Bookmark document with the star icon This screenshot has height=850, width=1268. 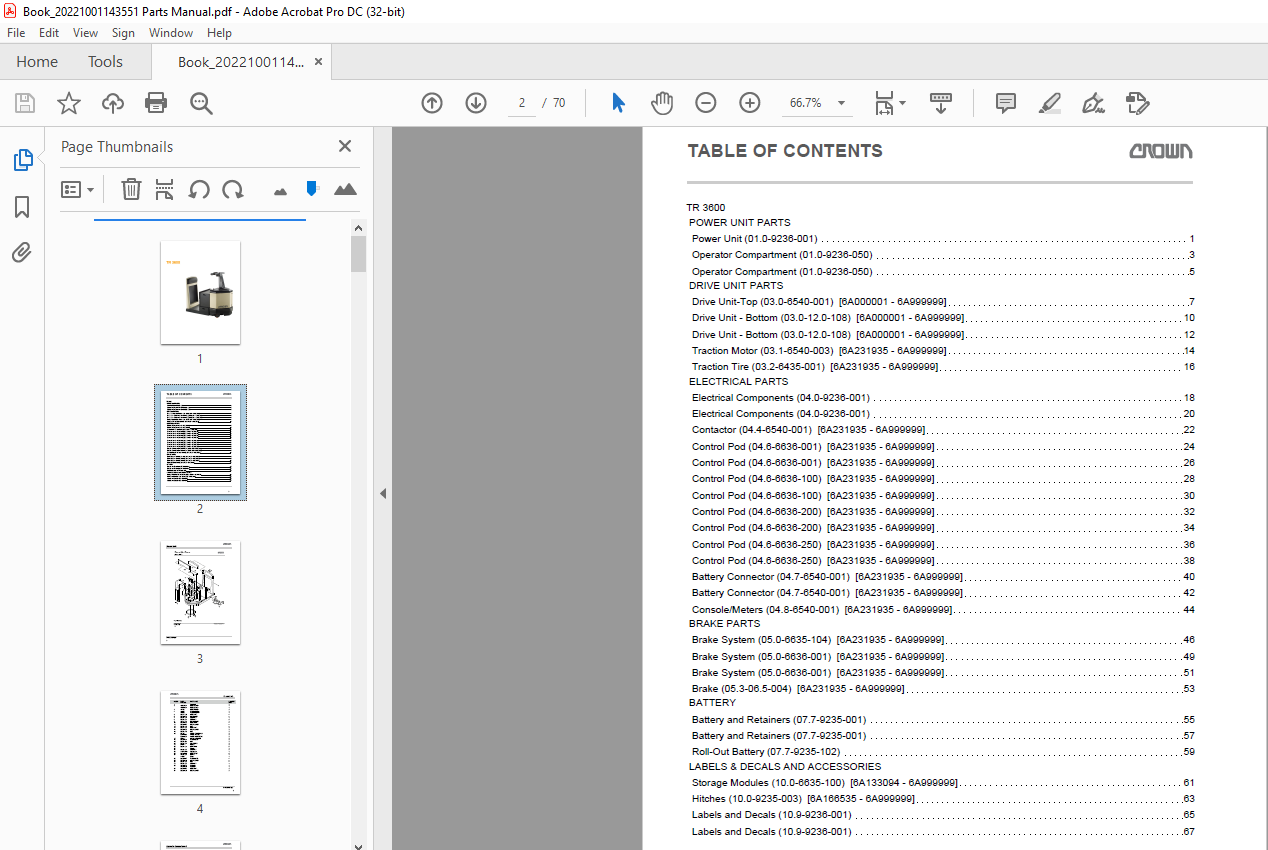(69, 103)
